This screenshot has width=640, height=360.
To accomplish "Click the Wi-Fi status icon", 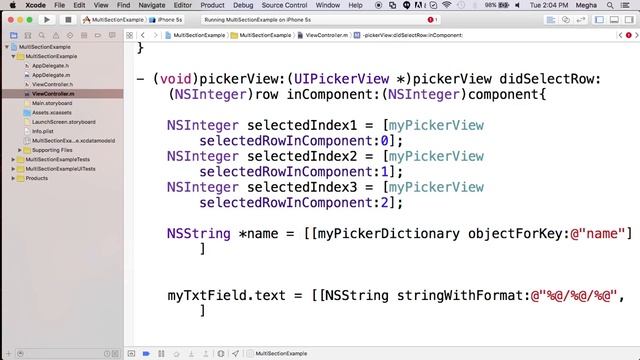I will 447,5.
